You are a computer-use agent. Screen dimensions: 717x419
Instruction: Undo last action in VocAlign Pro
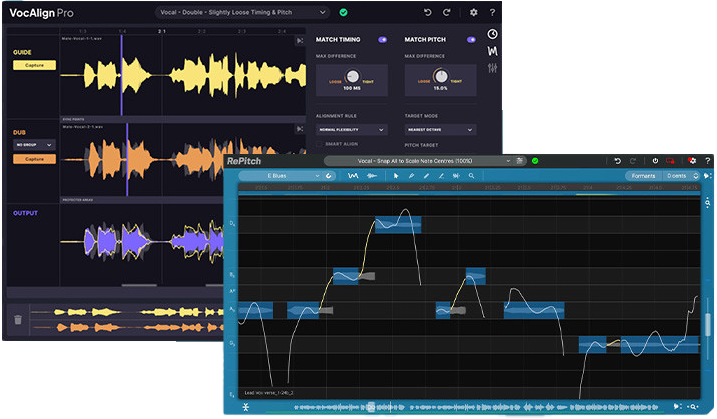428,12
